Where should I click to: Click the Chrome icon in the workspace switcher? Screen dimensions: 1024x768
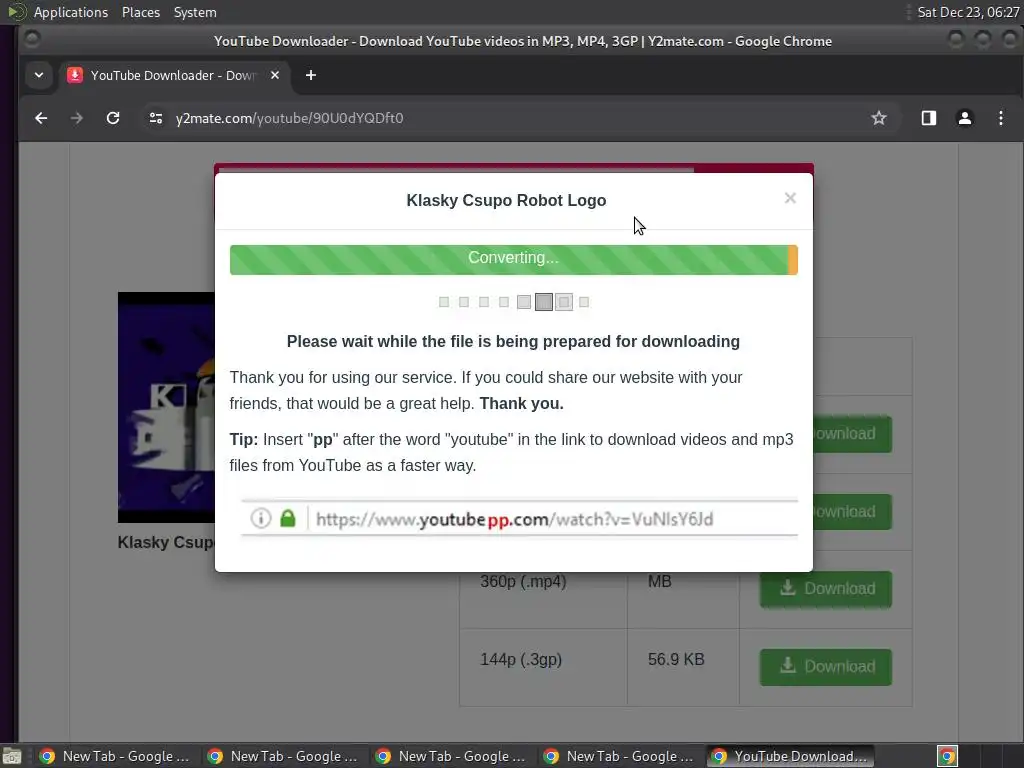pos(947,756)
